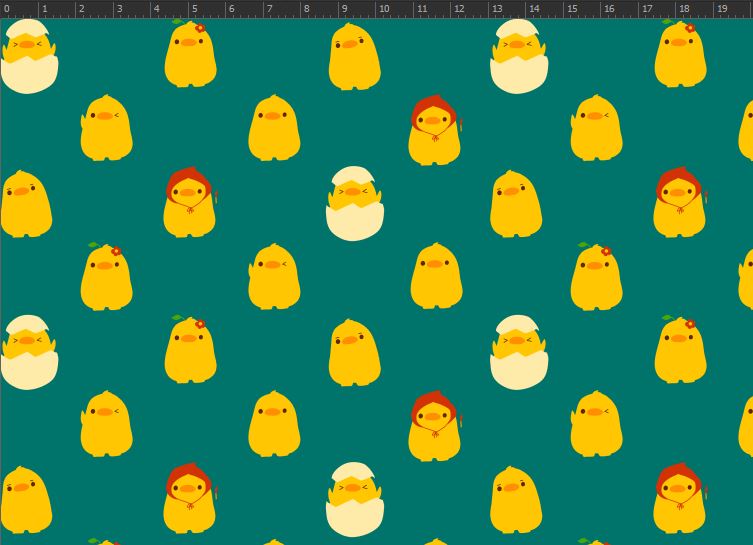Viewport: 753px width, 545px height.
Task: Select ruler label 13
Action: coord(497,9)
